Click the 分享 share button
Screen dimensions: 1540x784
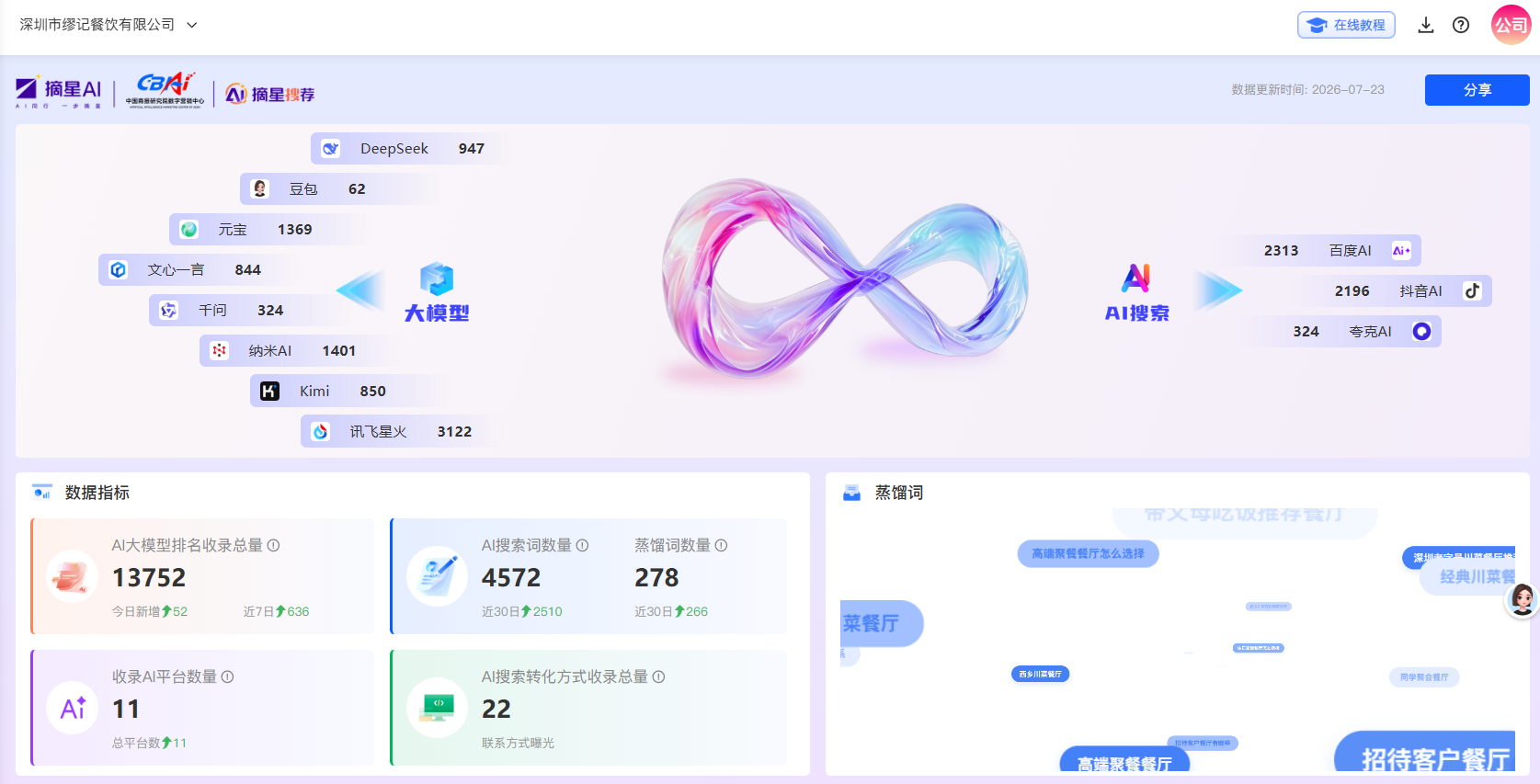coord(1477,90)
